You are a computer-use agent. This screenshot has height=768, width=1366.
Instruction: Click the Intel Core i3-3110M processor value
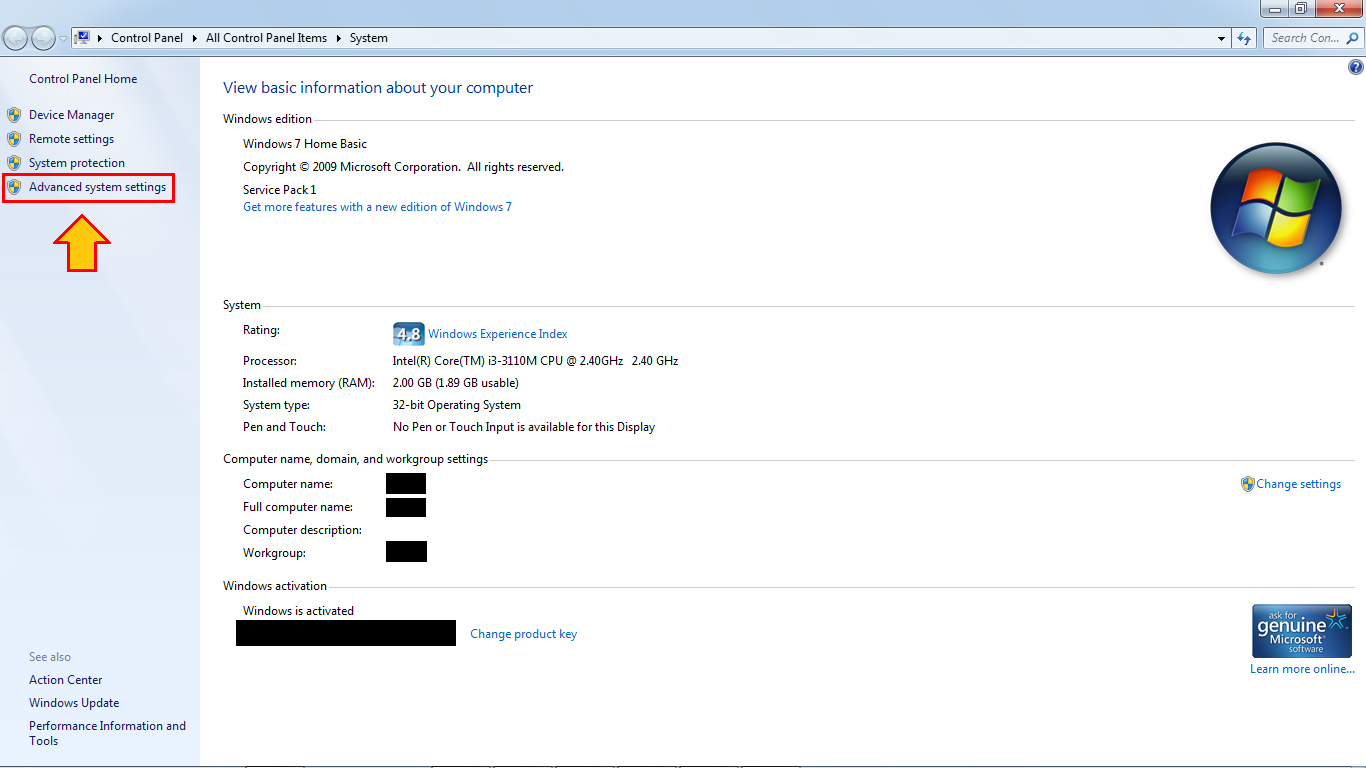coord(535,361)
